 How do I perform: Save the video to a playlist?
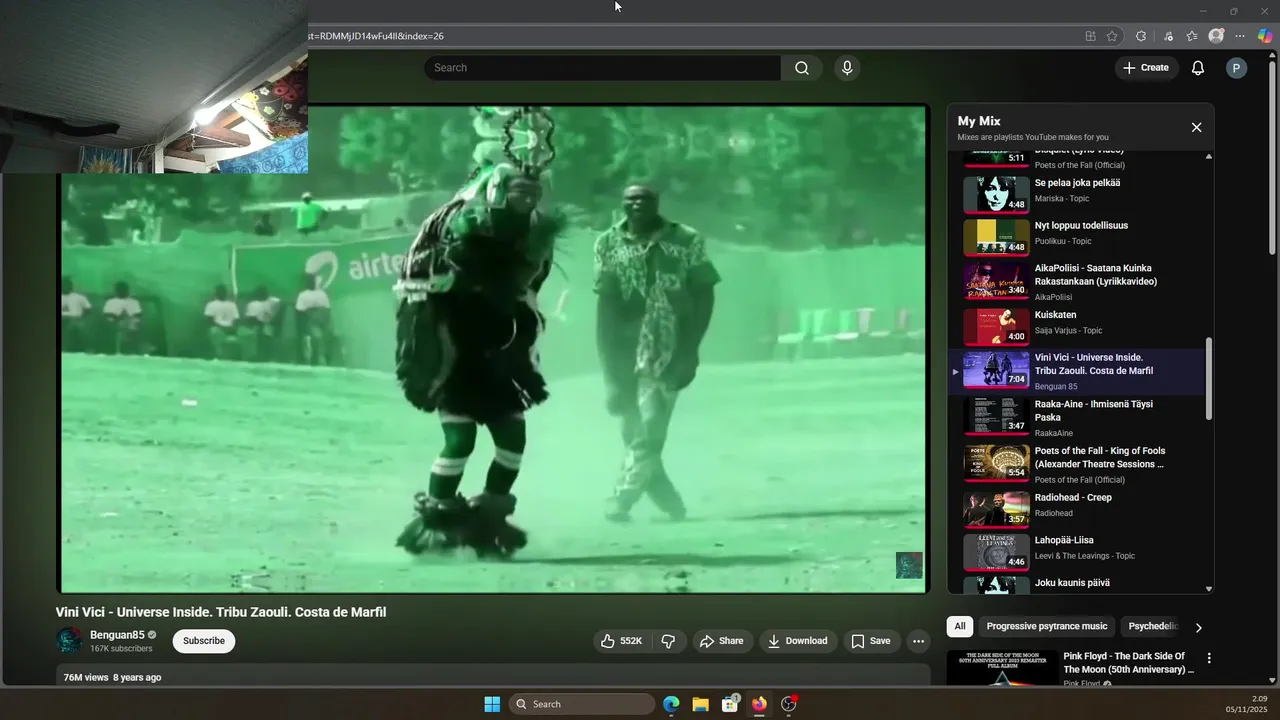pyautogui.click(x=870, y=641)
